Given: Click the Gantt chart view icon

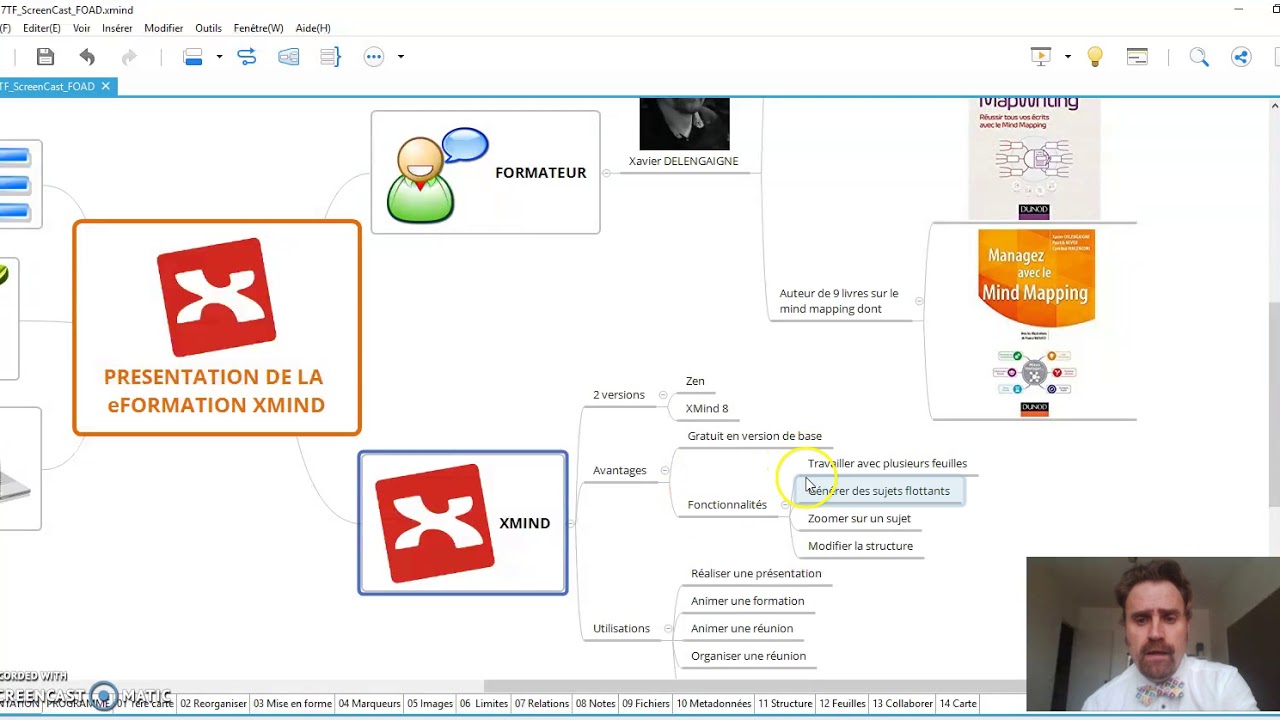Looking at the screenshot, I should (1137, 57).
